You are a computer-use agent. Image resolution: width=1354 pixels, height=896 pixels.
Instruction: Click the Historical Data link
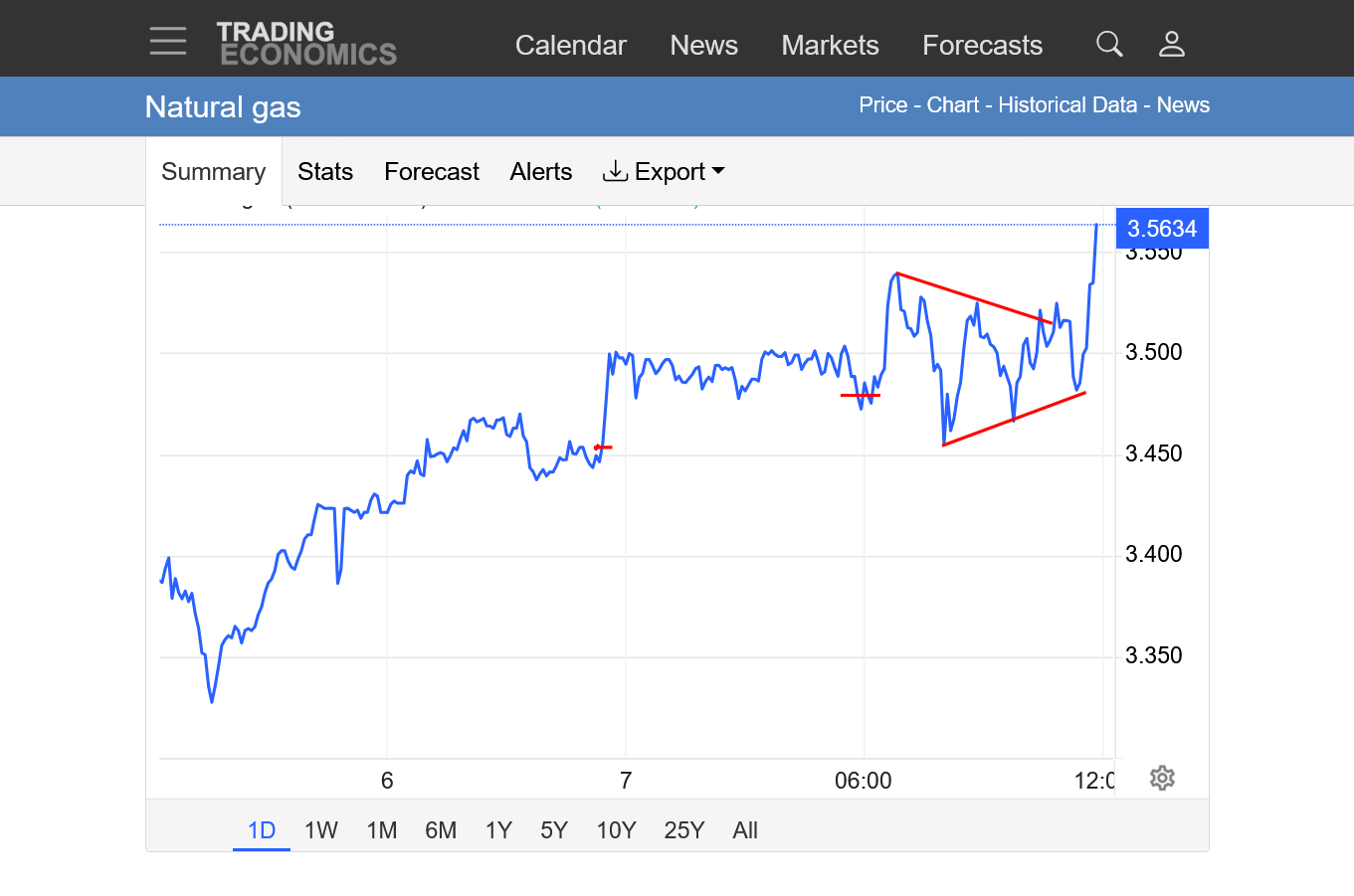1066,105
